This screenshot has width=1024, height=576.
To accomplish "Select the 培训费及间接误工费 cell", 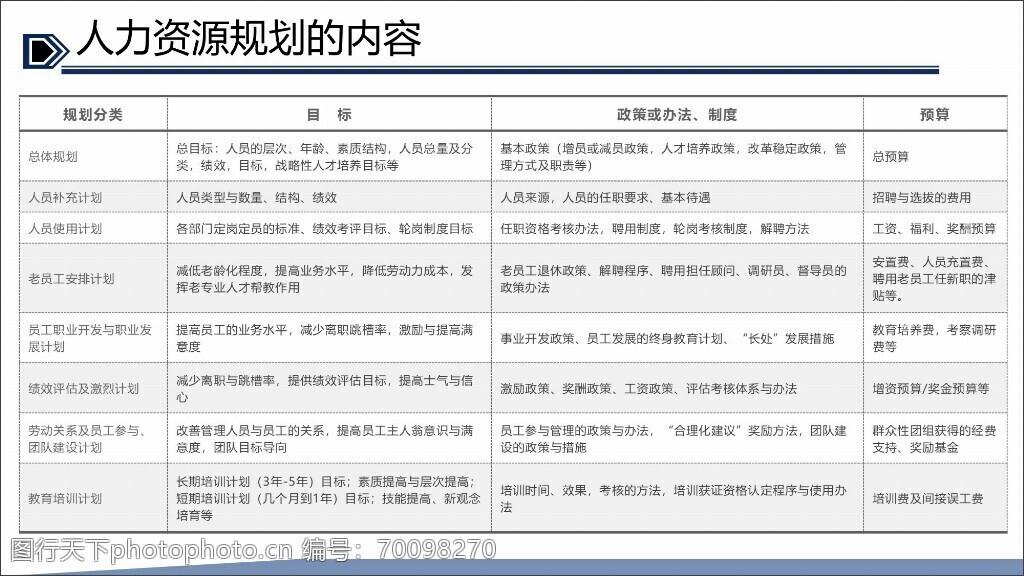I will tap(927, 498).
